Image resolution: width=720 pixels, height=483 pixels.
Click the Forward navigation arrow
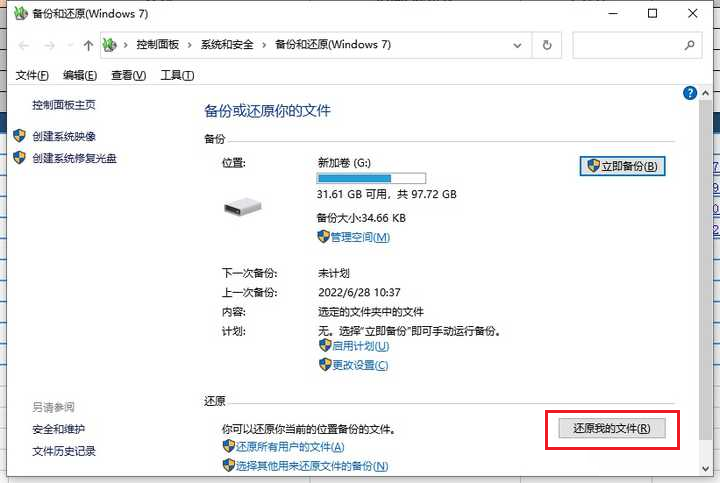[50, 45]
